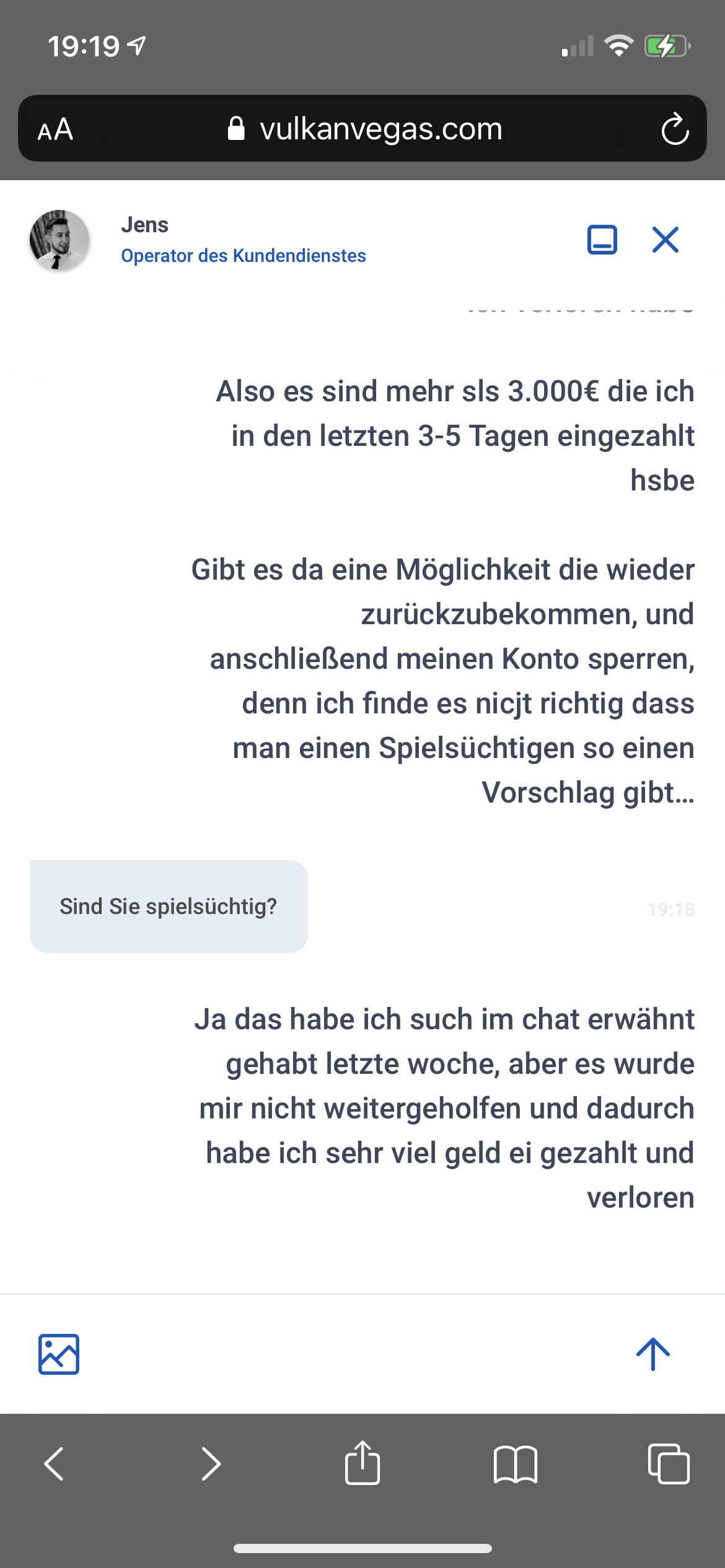Tap the lock icon beside the URL

point(236,129)
